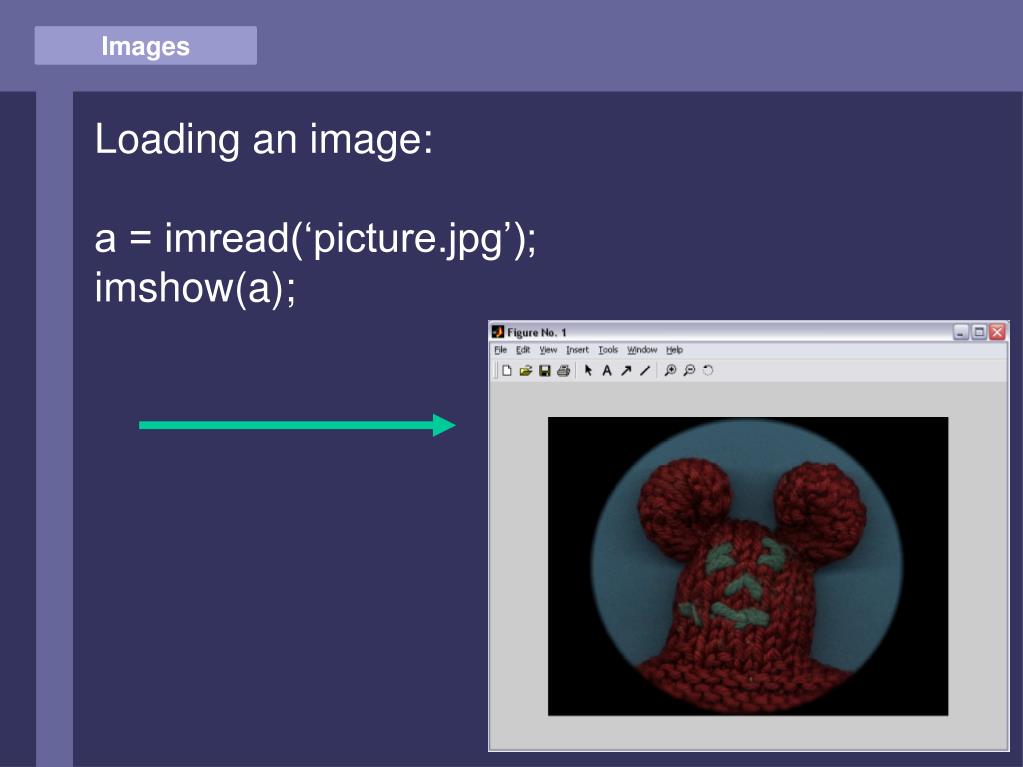Click the Save floppy disk icon
The image size is (1023, 767).
544,370
